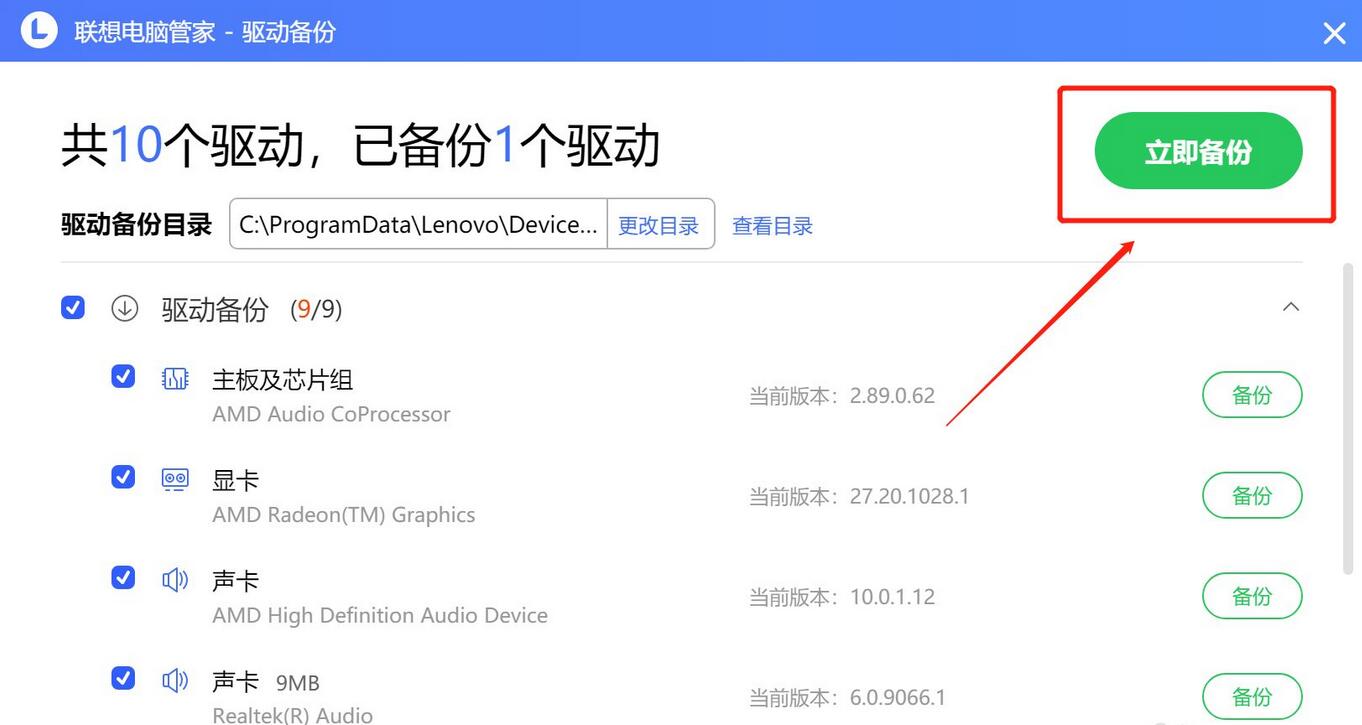This screenshot has height=725, width=1362.
Task: Back up the AMD Radeon Graphics driver
Action: [1251, 495]
